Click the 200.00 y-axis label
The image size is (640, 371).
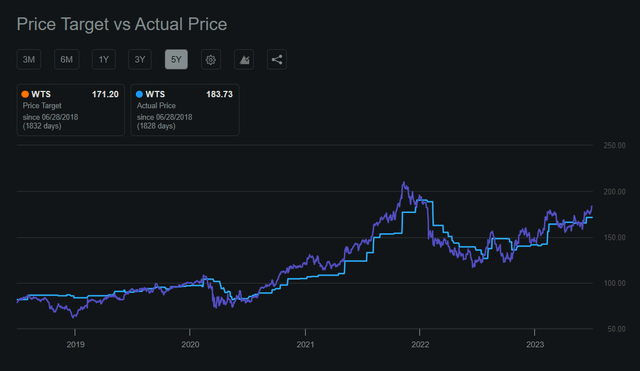pyautogui.click(x=614, y=192)
